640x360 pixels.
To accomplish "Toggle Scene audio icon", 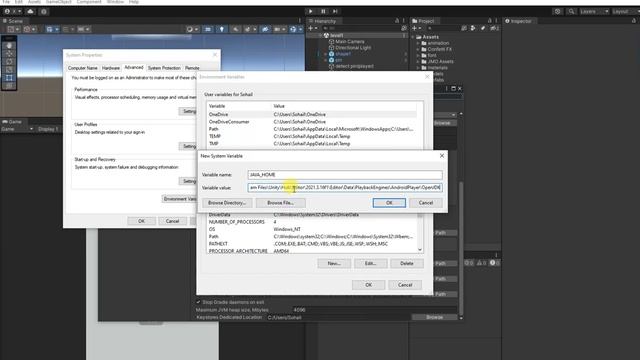I will 236,29.
